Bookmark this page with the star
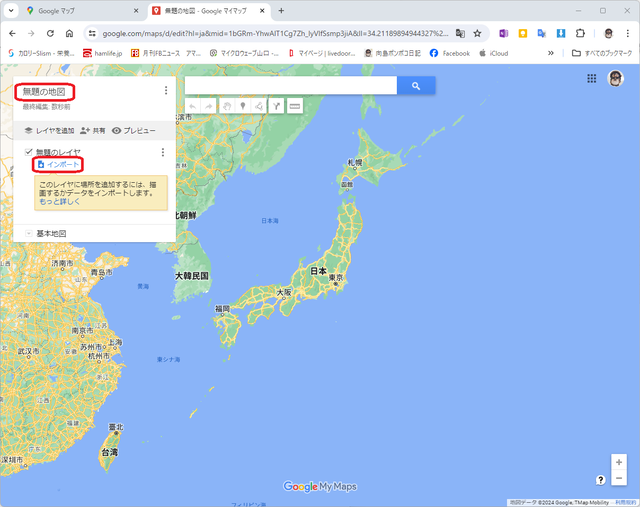The width and height of the screenshot is (640, 507). tap(477, 33)
